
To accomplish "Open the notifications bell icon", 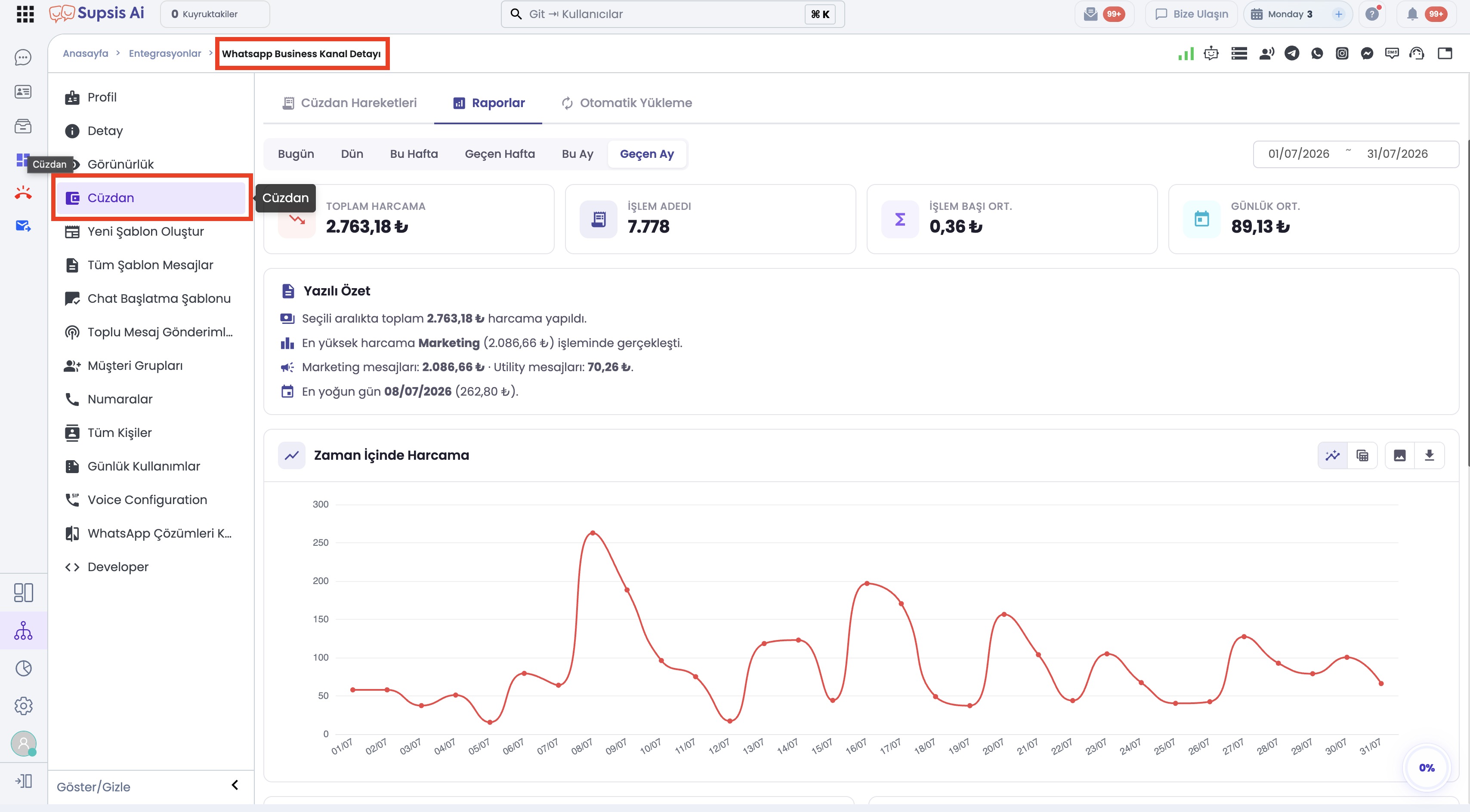I will (x=1412, y=14).
